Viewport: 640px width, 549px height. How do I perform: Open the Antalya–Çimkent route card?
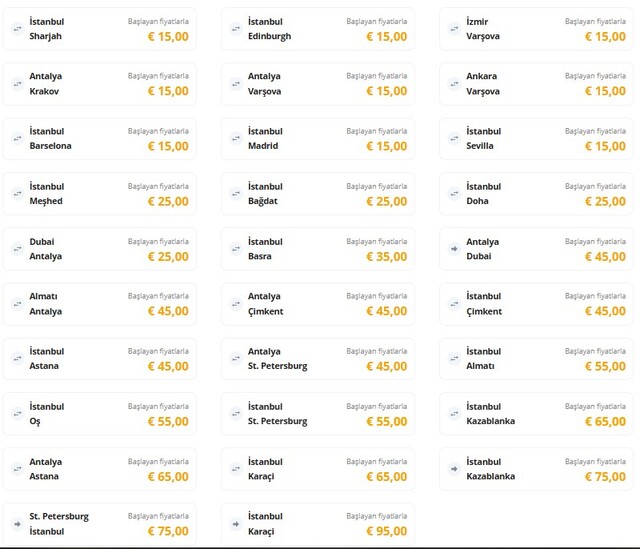click(x=318, y=303)
